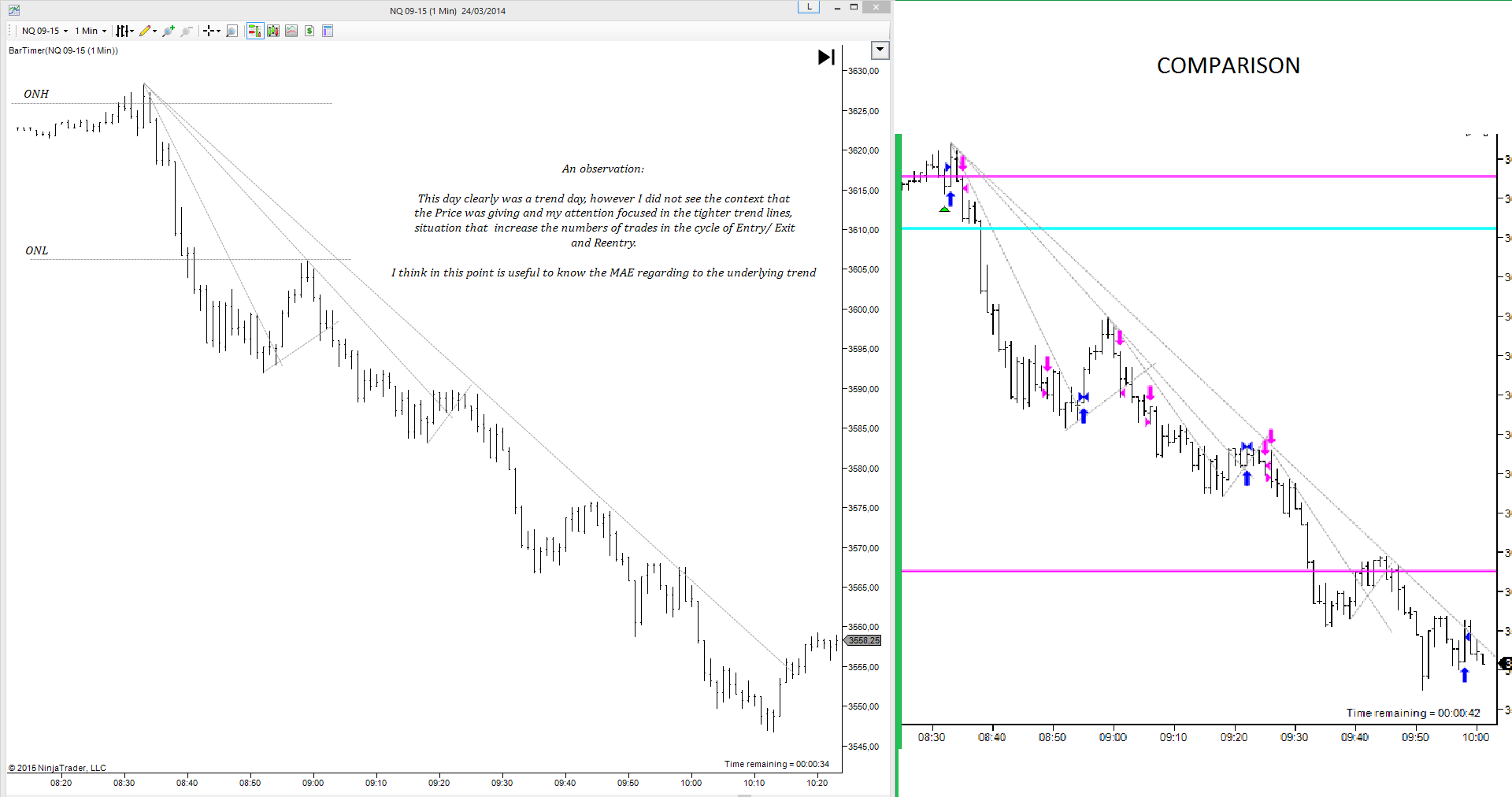The height and width of the screenshot is (797, 1512).
Task: Click the zoom in magnifier icon
Action: (x=169, y=31)
